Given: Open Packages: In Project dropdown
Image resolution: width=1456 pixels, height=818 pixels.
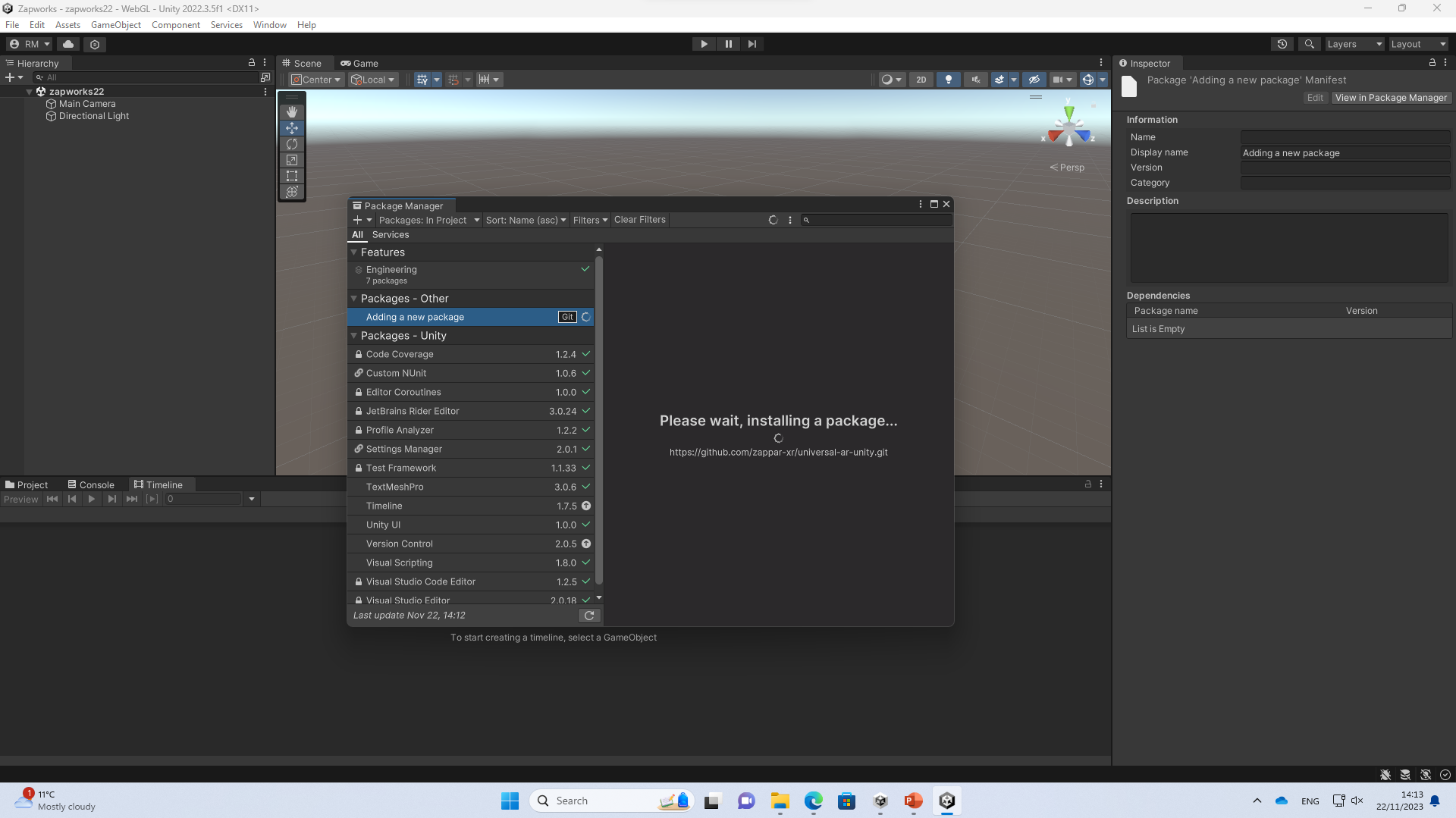Looking at the screenshot, I should (429, 220).
